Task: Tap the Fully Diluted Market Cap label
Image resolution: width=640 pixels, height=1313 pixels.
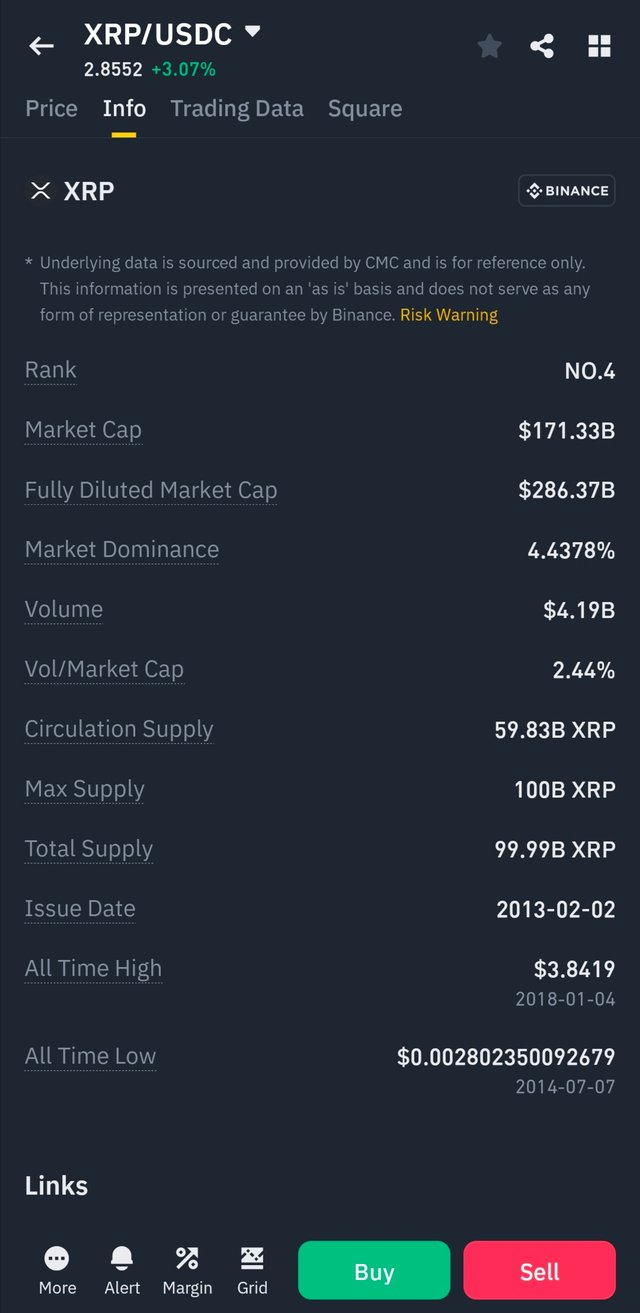Action: (151, 490)
